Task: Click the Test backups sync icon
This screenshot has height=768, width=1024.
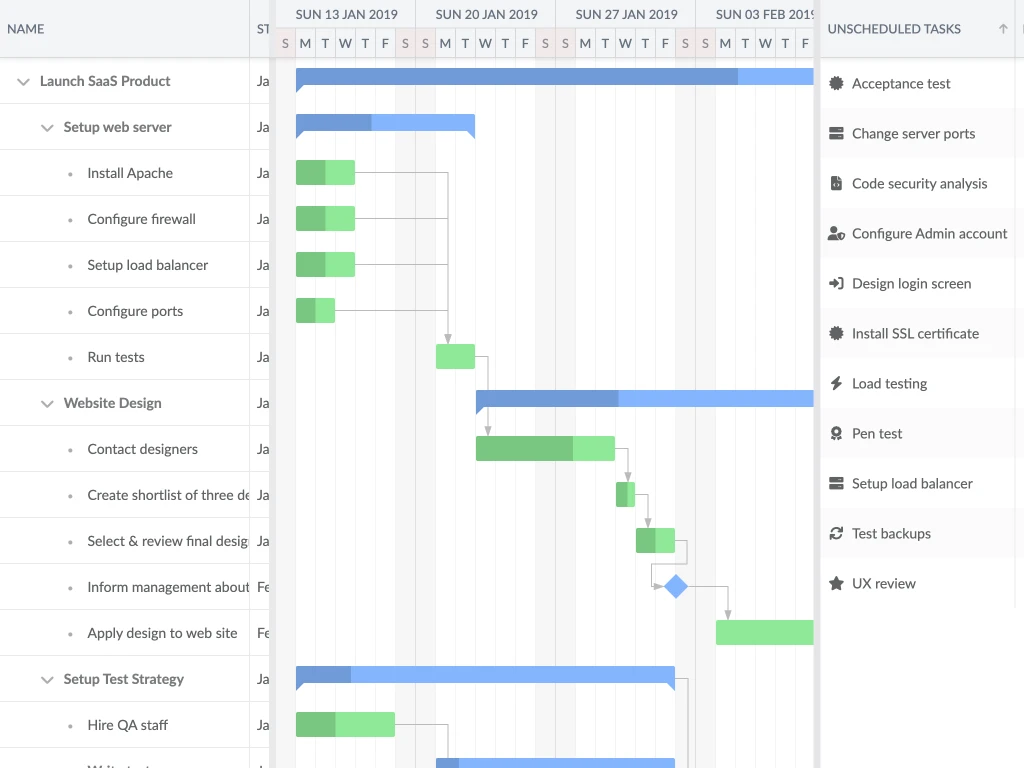Action: tap(836, 534)
